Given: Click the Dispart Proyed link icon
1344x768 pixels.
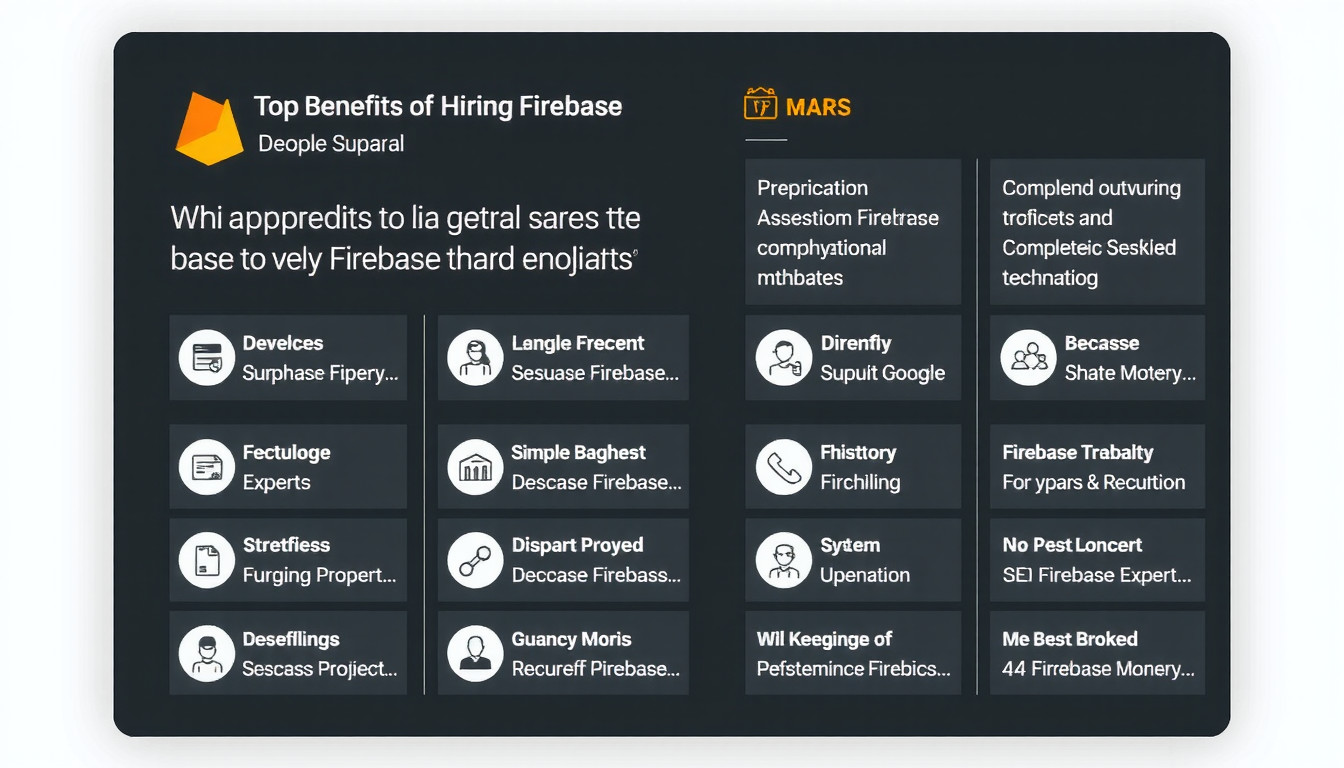Looking at the screenshot, I should [x=475, y=560].
